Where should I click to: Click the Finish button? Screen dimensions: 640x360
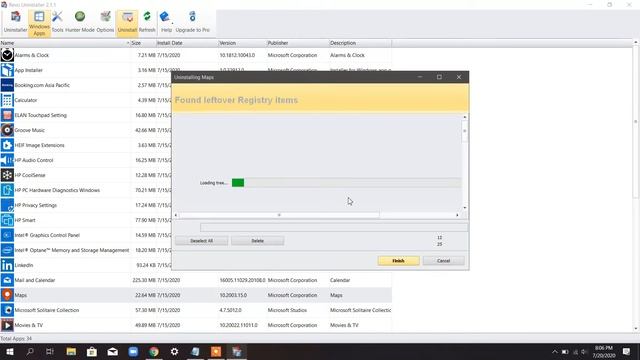(398, 261)
